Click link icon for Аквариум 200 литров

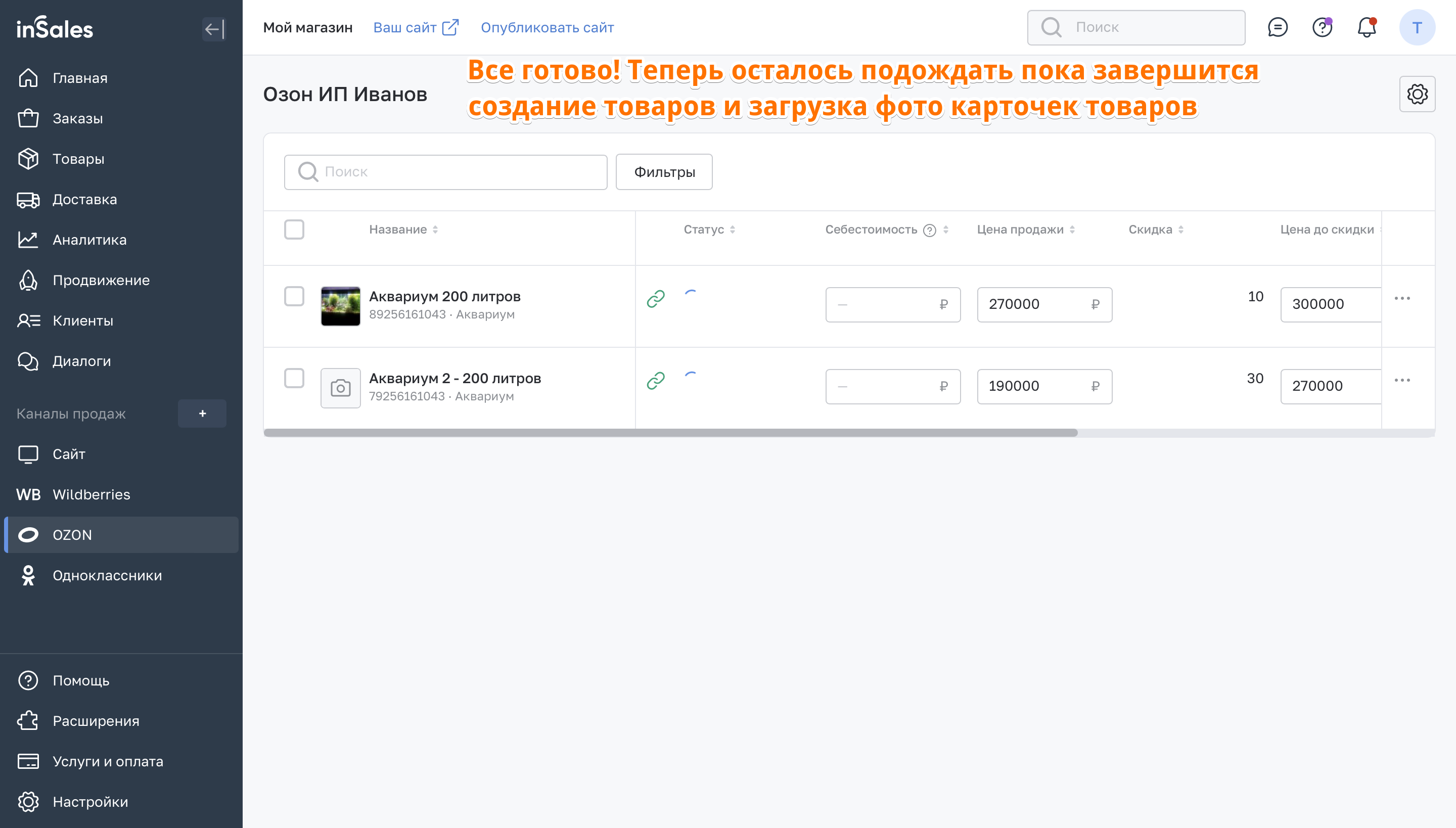tap(656, 299)
